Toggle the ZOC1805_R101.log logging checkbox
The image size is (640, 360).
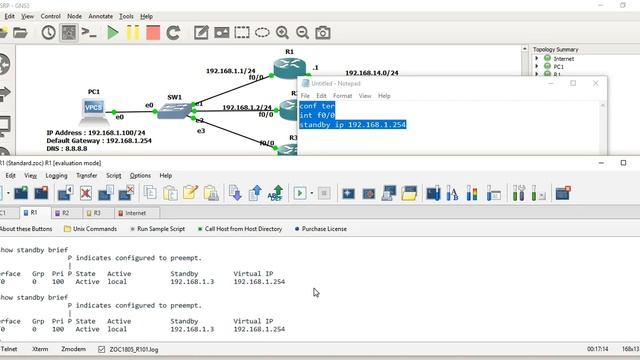[x=102, y=349]
